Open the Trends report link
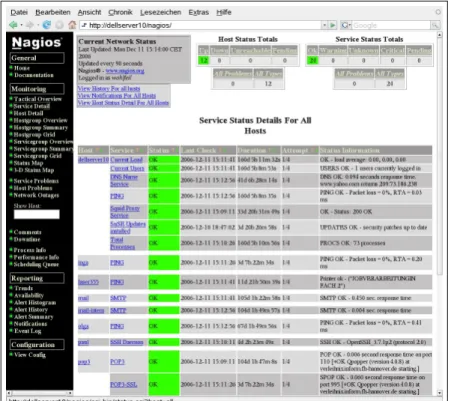This screenshot has width=451, height=401. pos(23,288)
